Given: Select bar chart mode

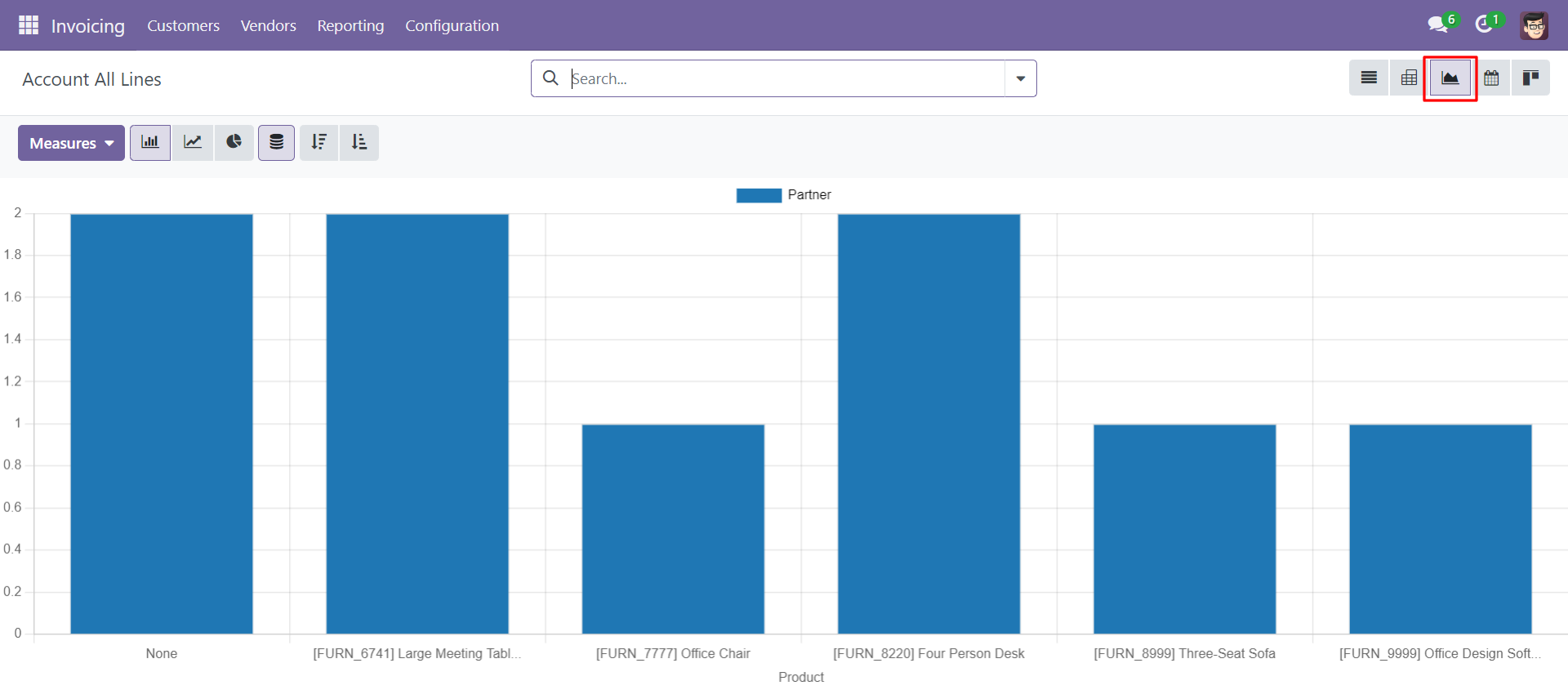Looking at the screenshot, I should pos(150,143).
